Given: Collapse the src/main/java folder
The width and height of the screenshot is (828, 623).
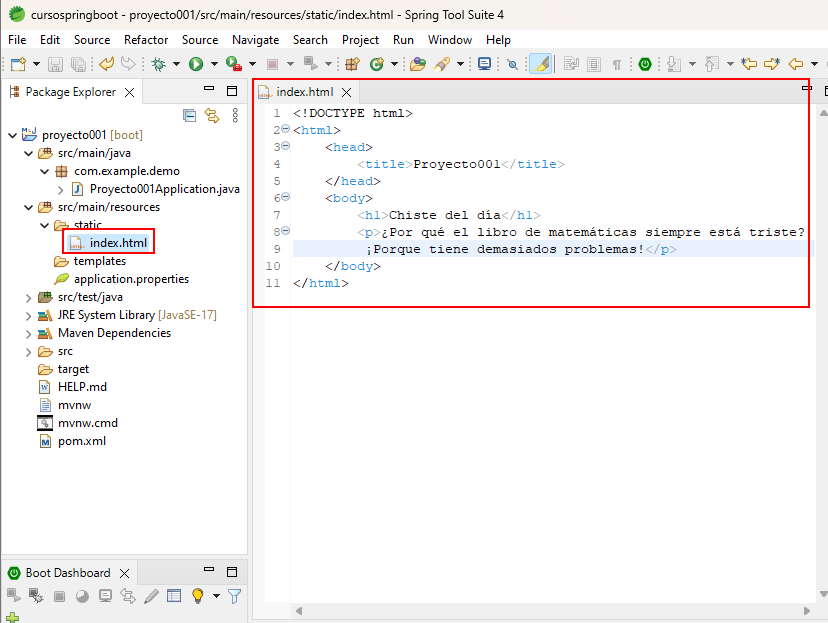Looking at the screenshot, I should (29, 154).
